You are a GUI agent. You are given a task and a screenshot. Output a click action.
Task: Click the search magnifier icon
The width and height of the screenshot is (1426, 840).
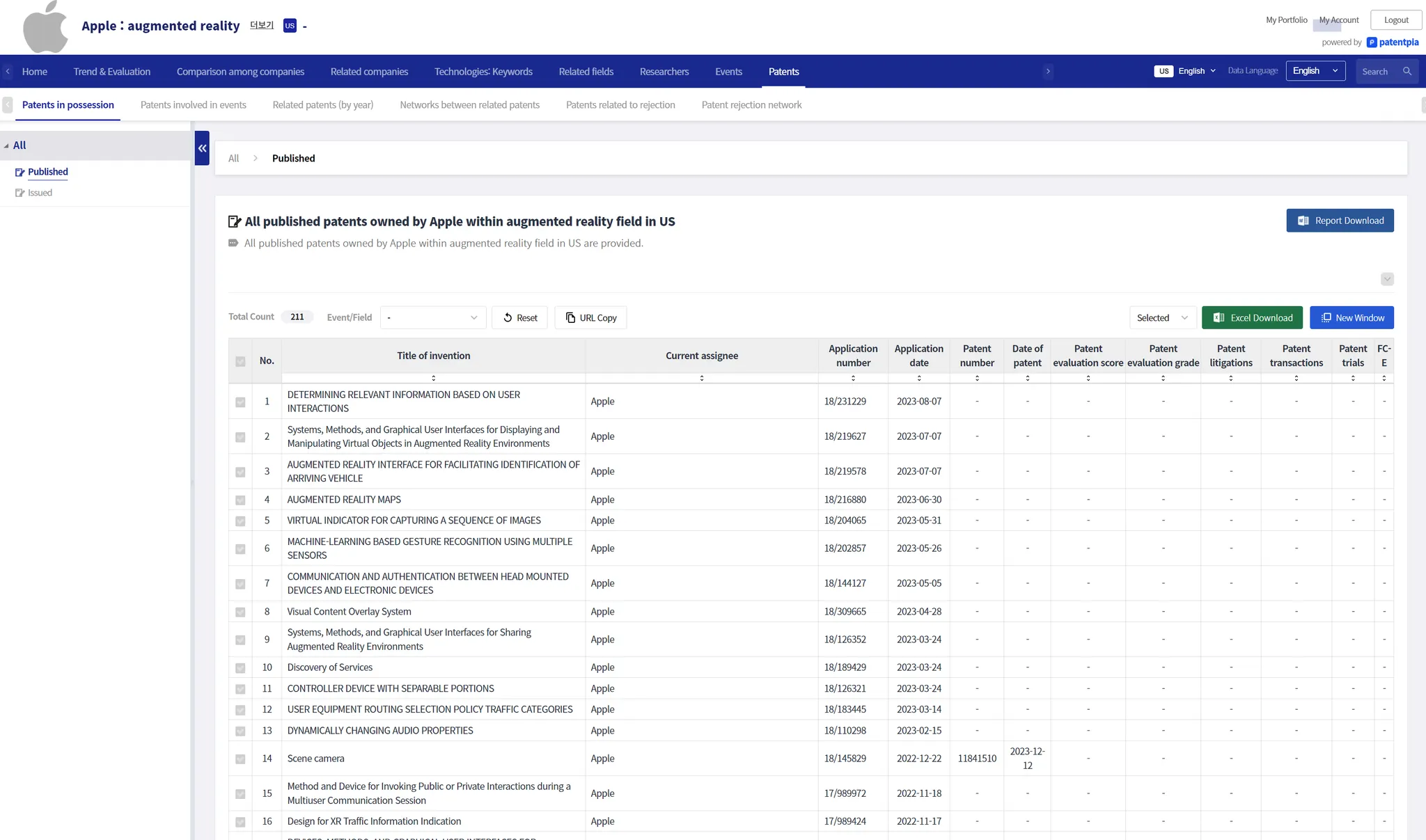pyautogui.click(x=1407, y=72)
